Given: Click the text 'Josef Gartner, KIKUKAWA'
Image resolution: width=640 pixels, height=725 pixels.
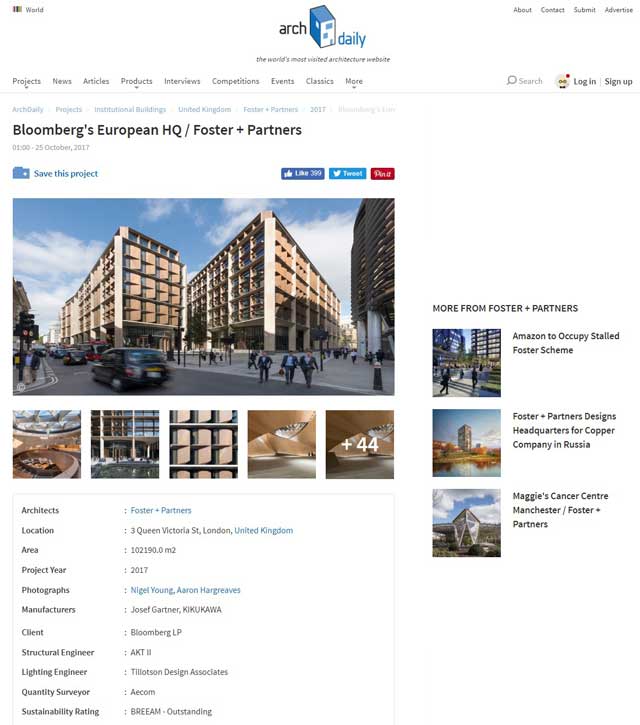Looking at the screenshot, I should pos(176,610).
